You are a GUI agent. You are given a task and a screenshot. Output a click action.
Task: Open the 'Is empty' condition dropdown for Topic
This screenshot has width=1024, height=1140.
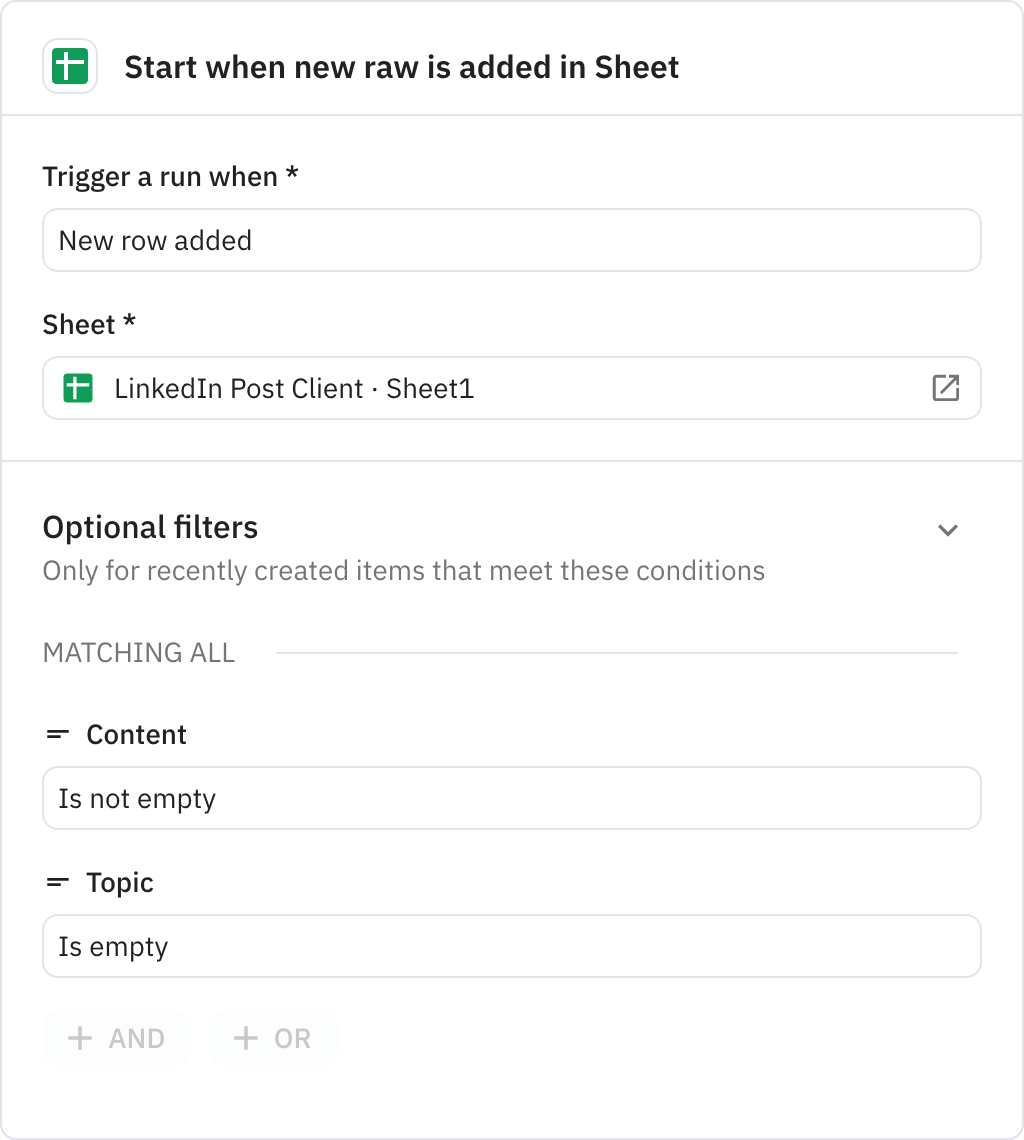pyautogui.click(x=512, y=946)
